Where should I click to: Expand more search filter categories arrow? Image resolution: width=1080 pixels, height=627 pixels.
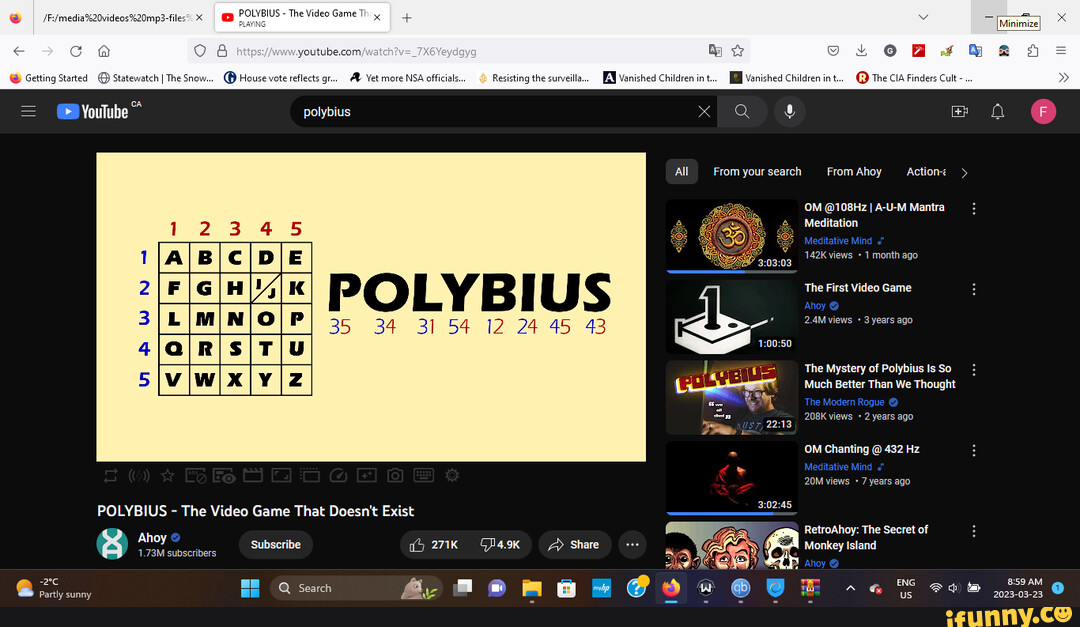(x=964, y=172)
